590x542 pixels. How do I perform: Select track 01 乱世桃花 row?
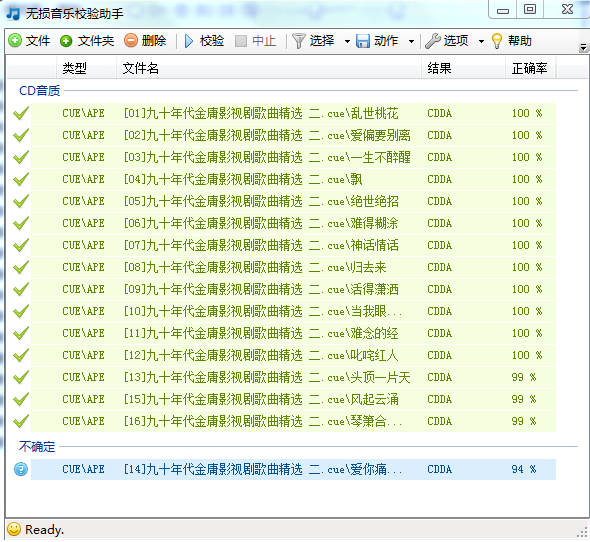[293, 113]
